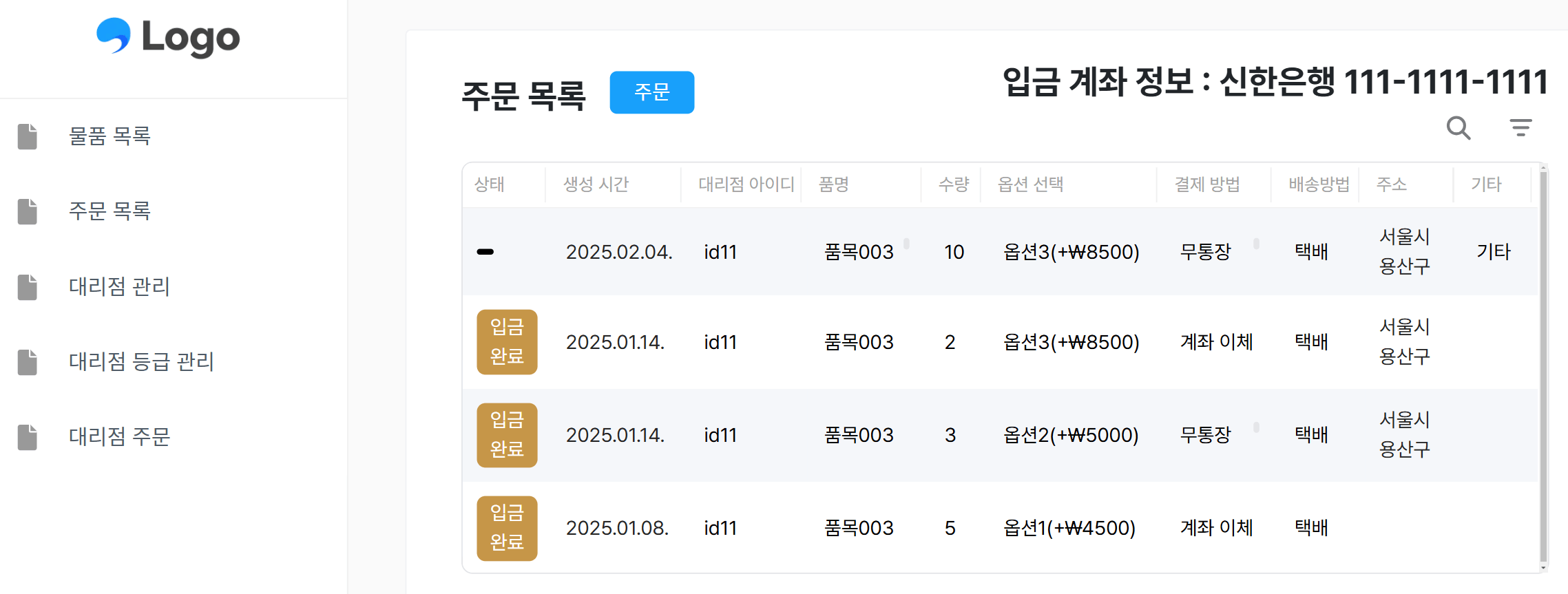Image resolution: width=1568 pixels, height=594 pixels.
Task: Open the handle next to 품목003 in the top row
Action: [x=908, y=244]
